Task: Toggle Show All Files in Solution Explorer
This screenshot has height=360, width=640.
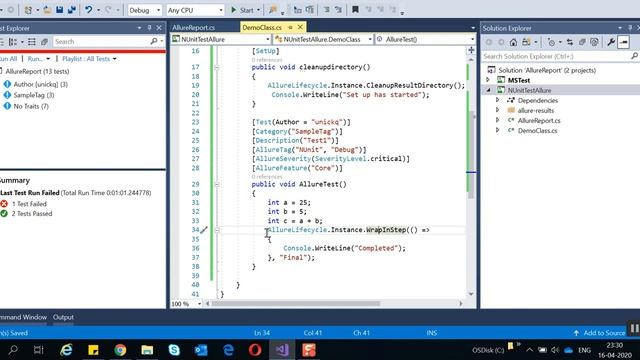Action: tap(594, 42)
